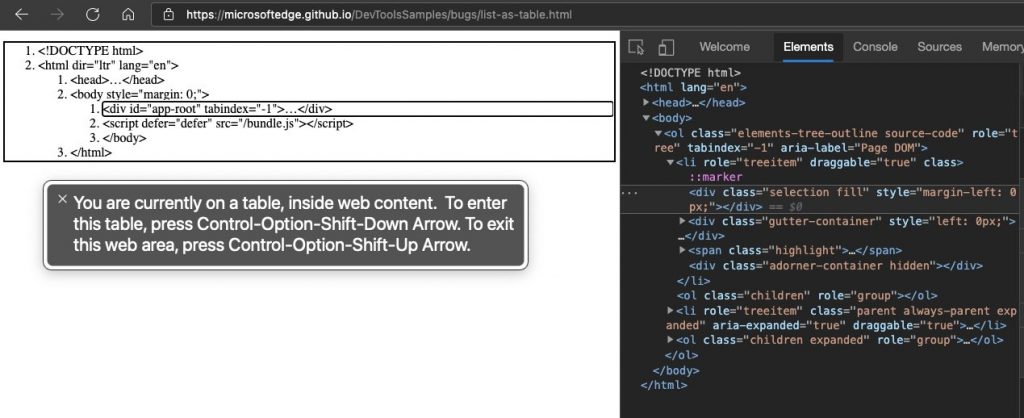This screenshot has width=1024, height=418.
Task: Switch to the Welcome tab
Action: point(724,47)
